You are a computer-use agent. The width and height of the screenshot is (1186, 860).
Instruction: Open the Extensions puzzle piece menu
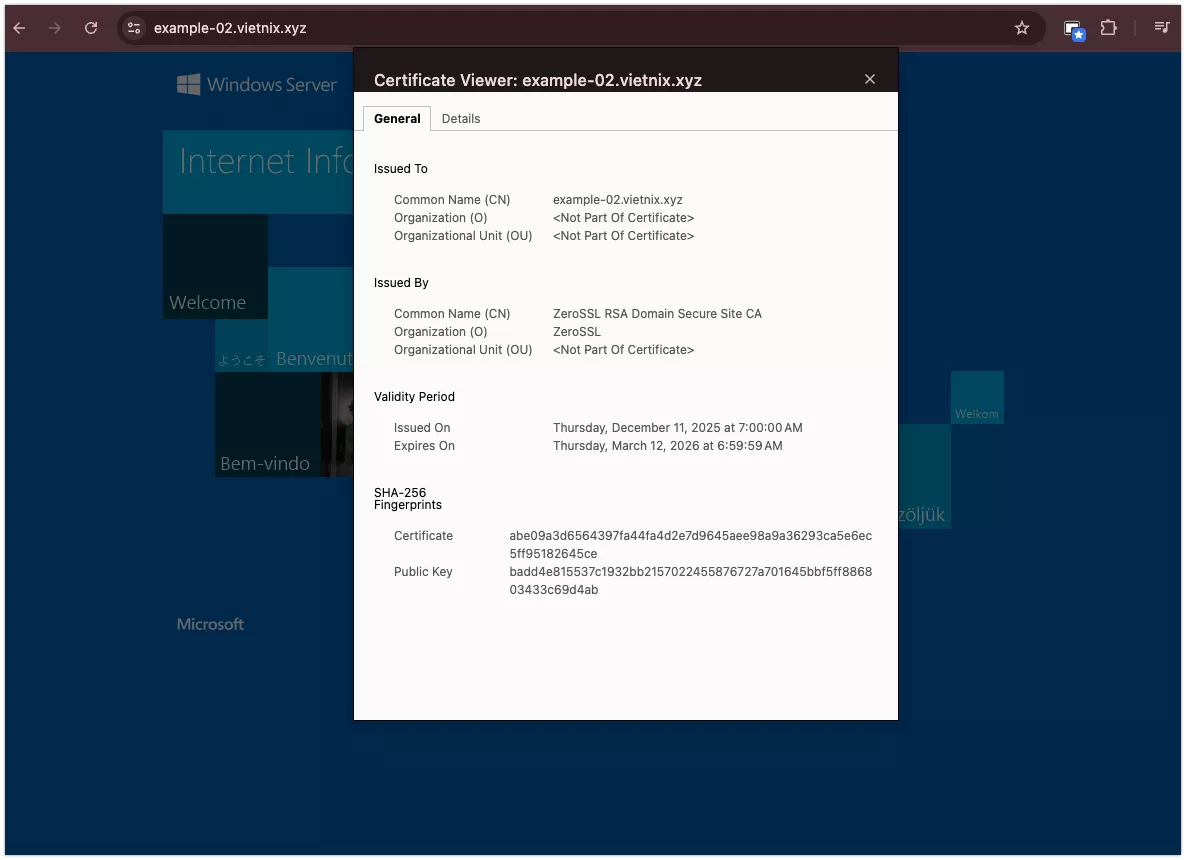pos(1108,28)
